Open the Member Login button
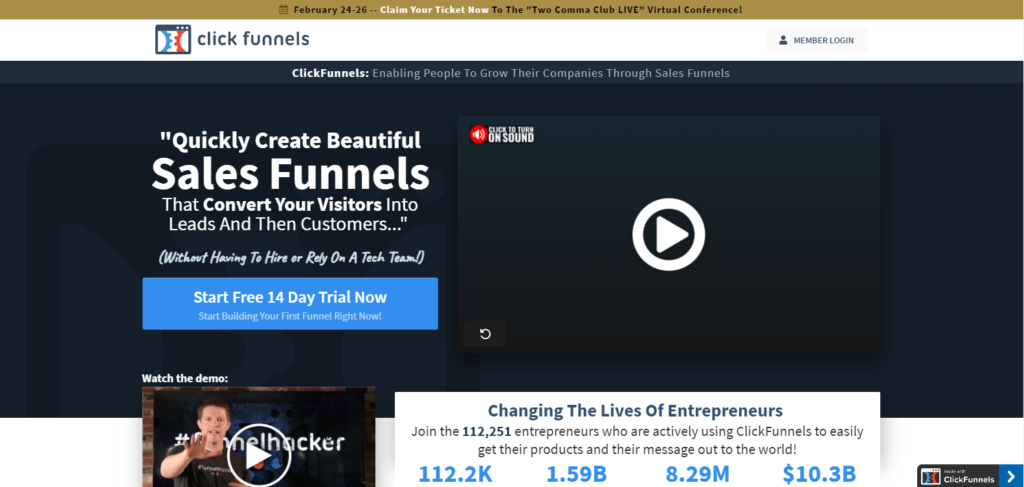The image size is (1024, 487). click(816, 40)
